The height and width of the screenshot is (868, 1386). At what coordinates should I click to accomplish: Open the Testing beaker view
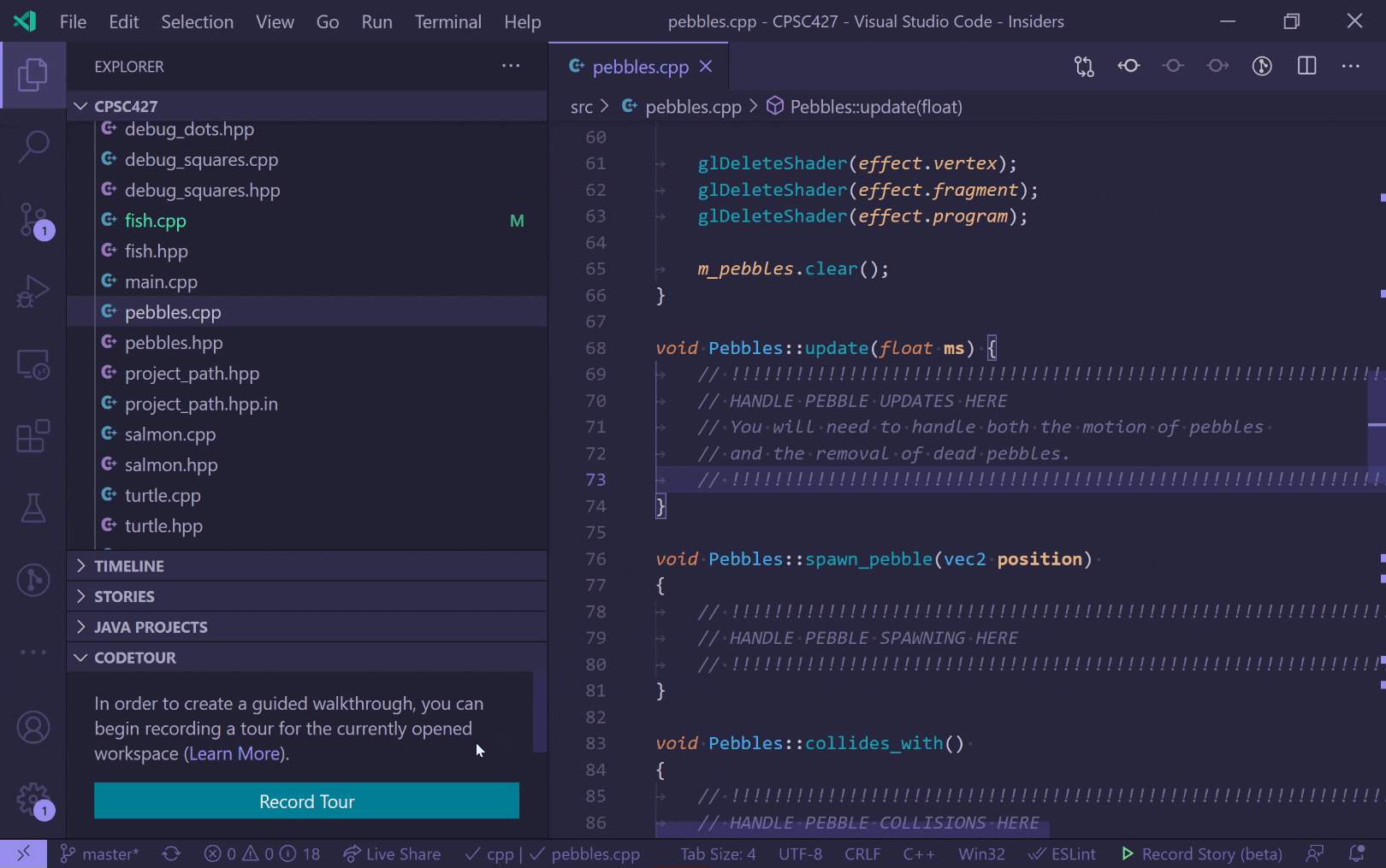pos(33,508)
